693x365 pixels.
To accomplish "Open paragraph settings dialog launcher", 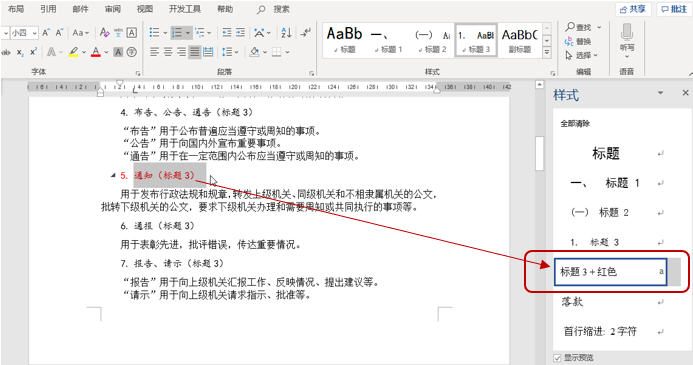I will click(312, 73).
